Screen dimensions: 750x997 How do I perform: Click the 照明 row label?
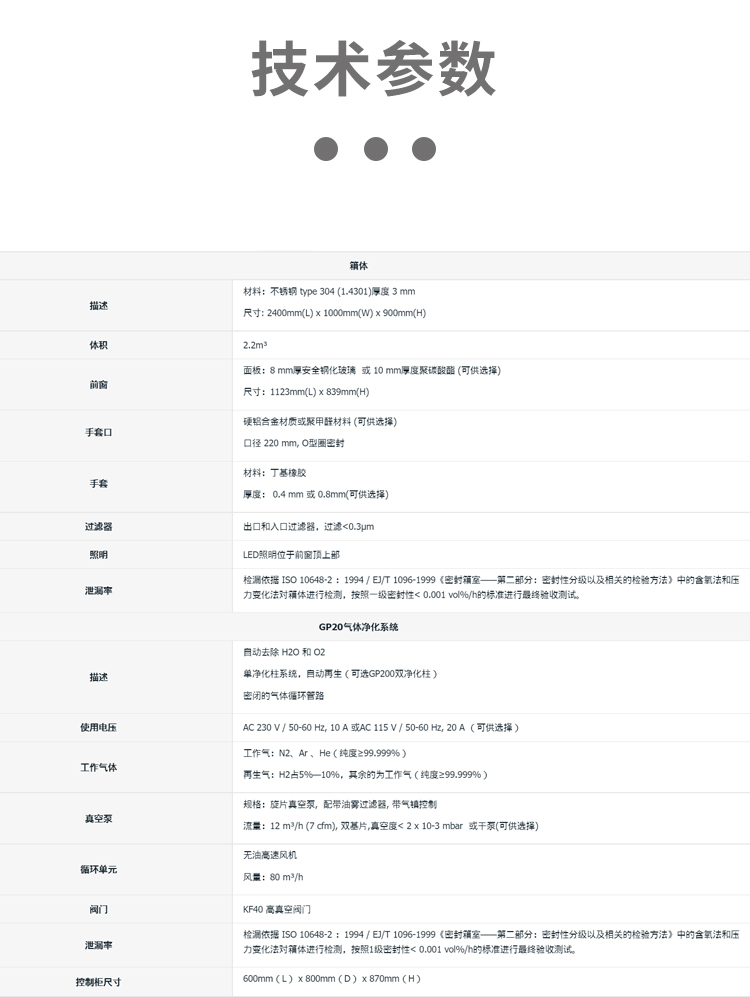98,554
